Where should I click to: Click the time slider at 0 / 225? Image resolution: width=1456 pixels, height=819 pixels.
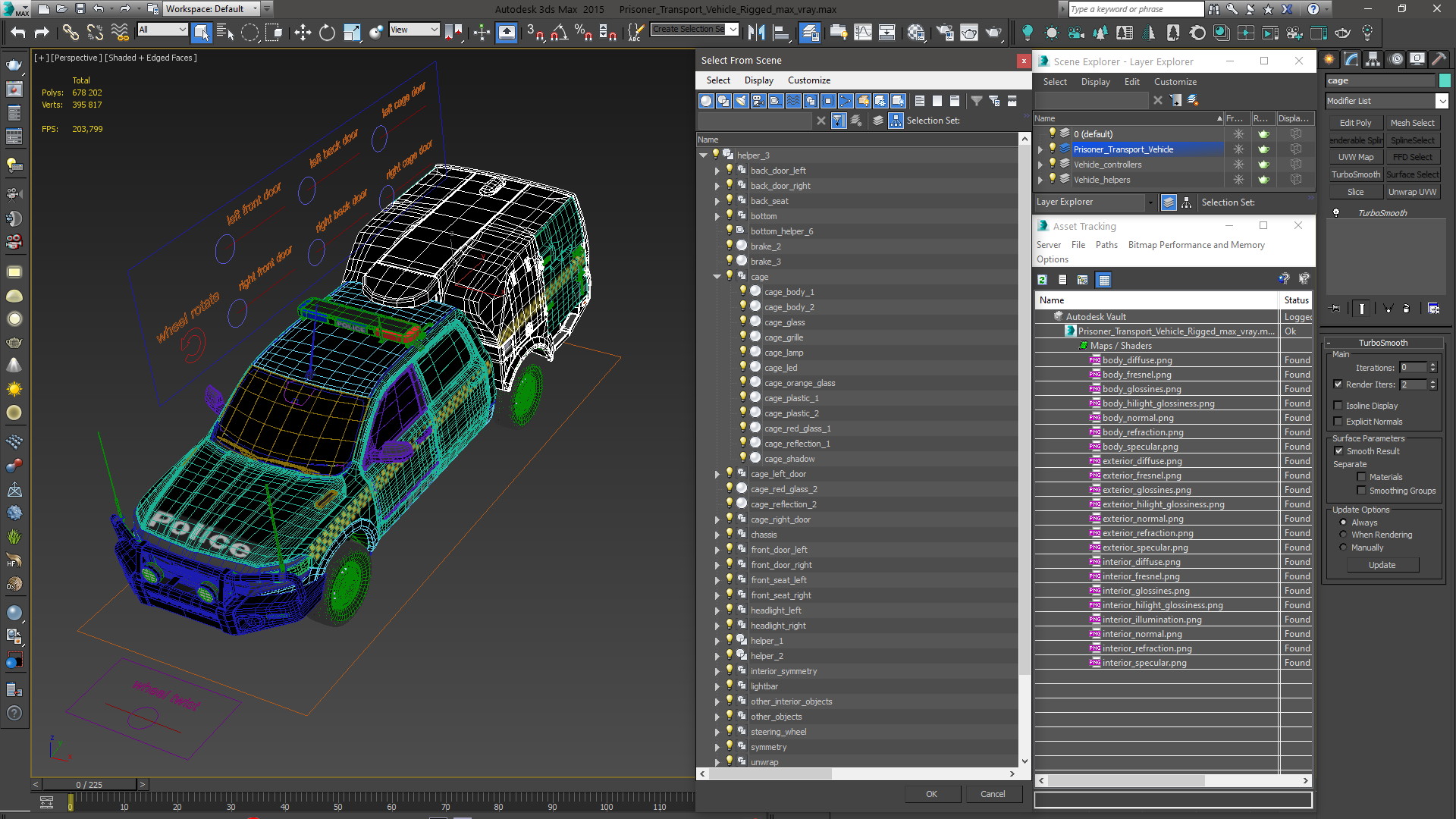click(89, 785)
